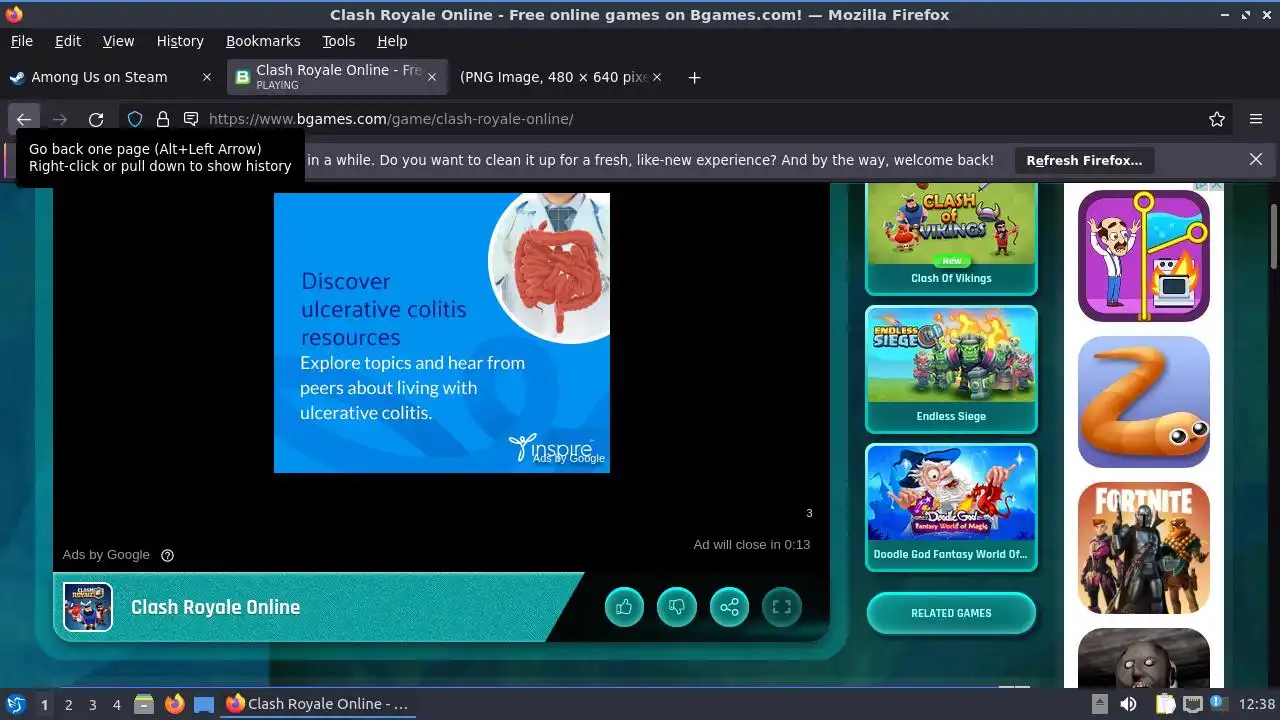Click the Clash Royale Online game title text
Image resolution: width=1280 pixels, height=720 pixels.
(215, 607)
